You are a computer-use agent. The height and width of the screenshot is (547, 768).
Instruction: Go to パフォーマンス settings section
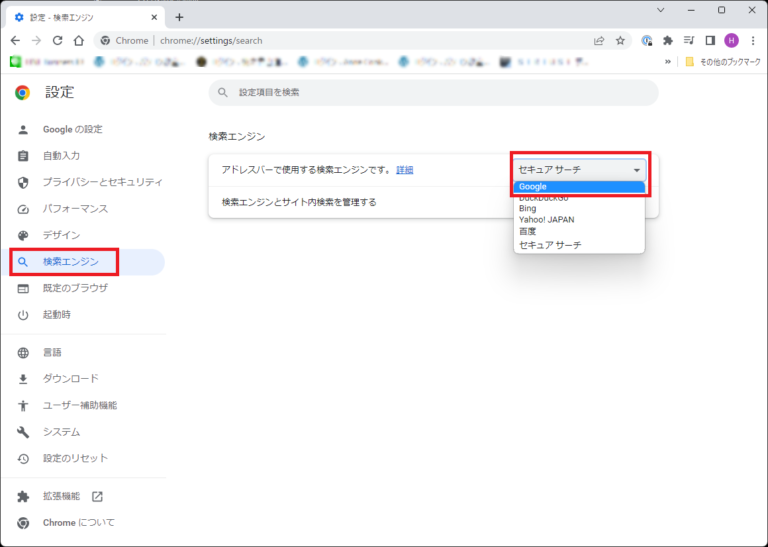[x=75, y=209]
